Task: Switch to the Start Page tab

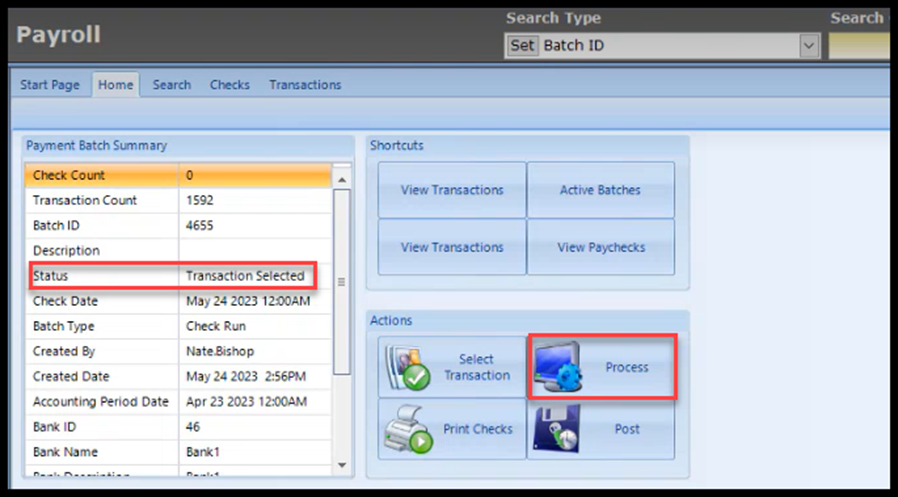Action: tap(50, 85)
